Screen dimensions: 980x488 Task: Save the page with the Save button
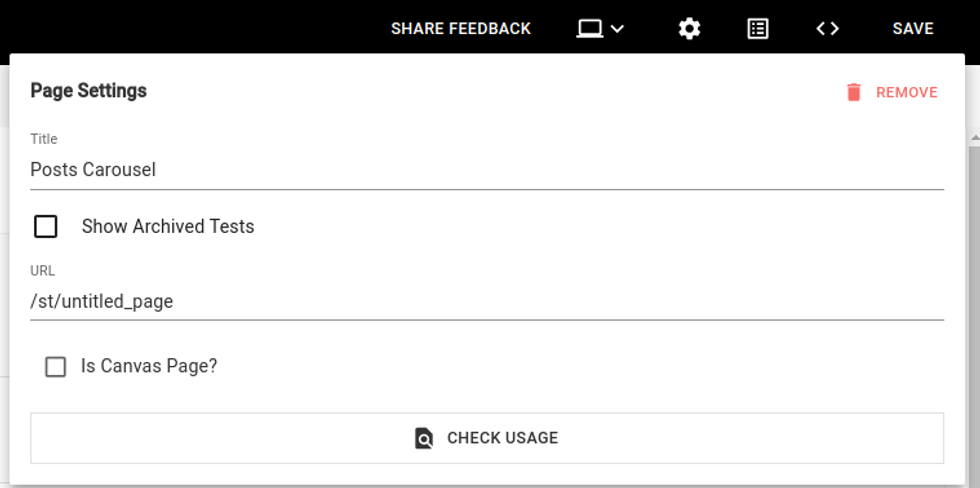pyautogui.click(x=912, y=29)
